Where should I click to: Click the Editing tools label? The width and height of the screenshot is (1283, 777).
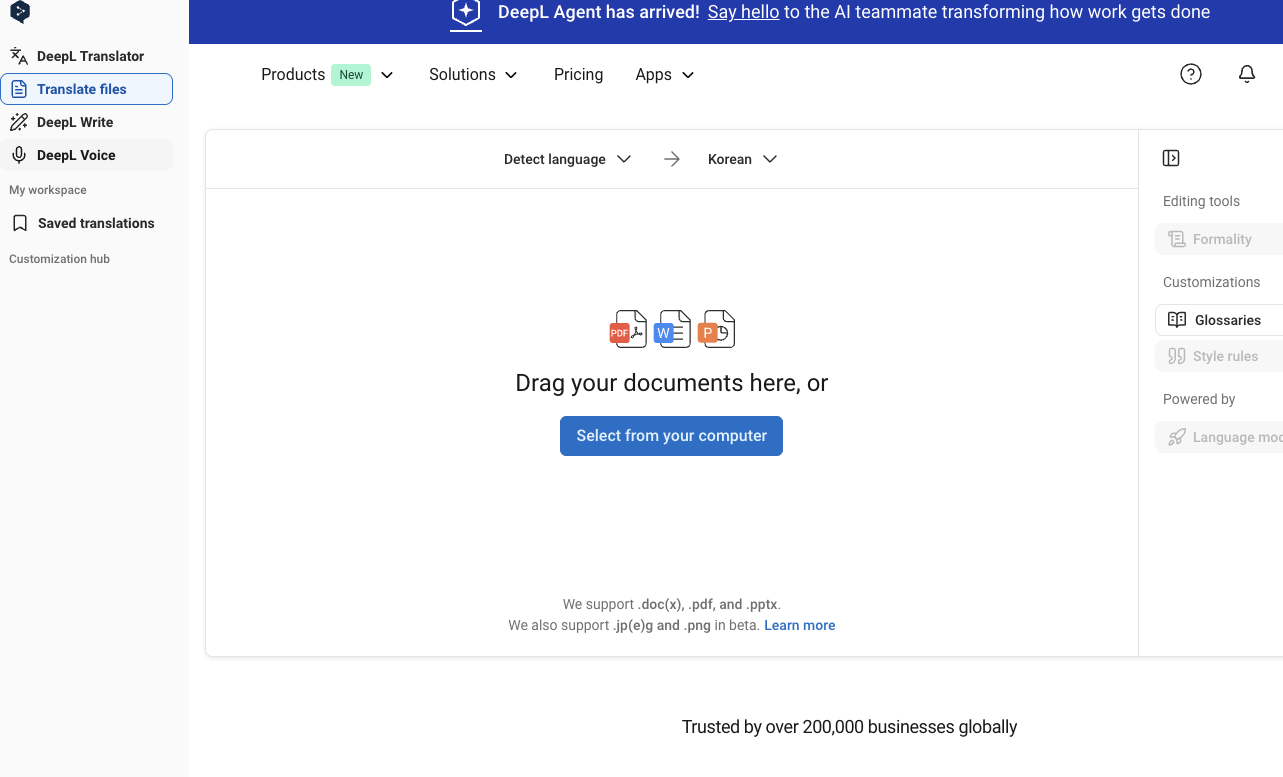click(1201, 201)
